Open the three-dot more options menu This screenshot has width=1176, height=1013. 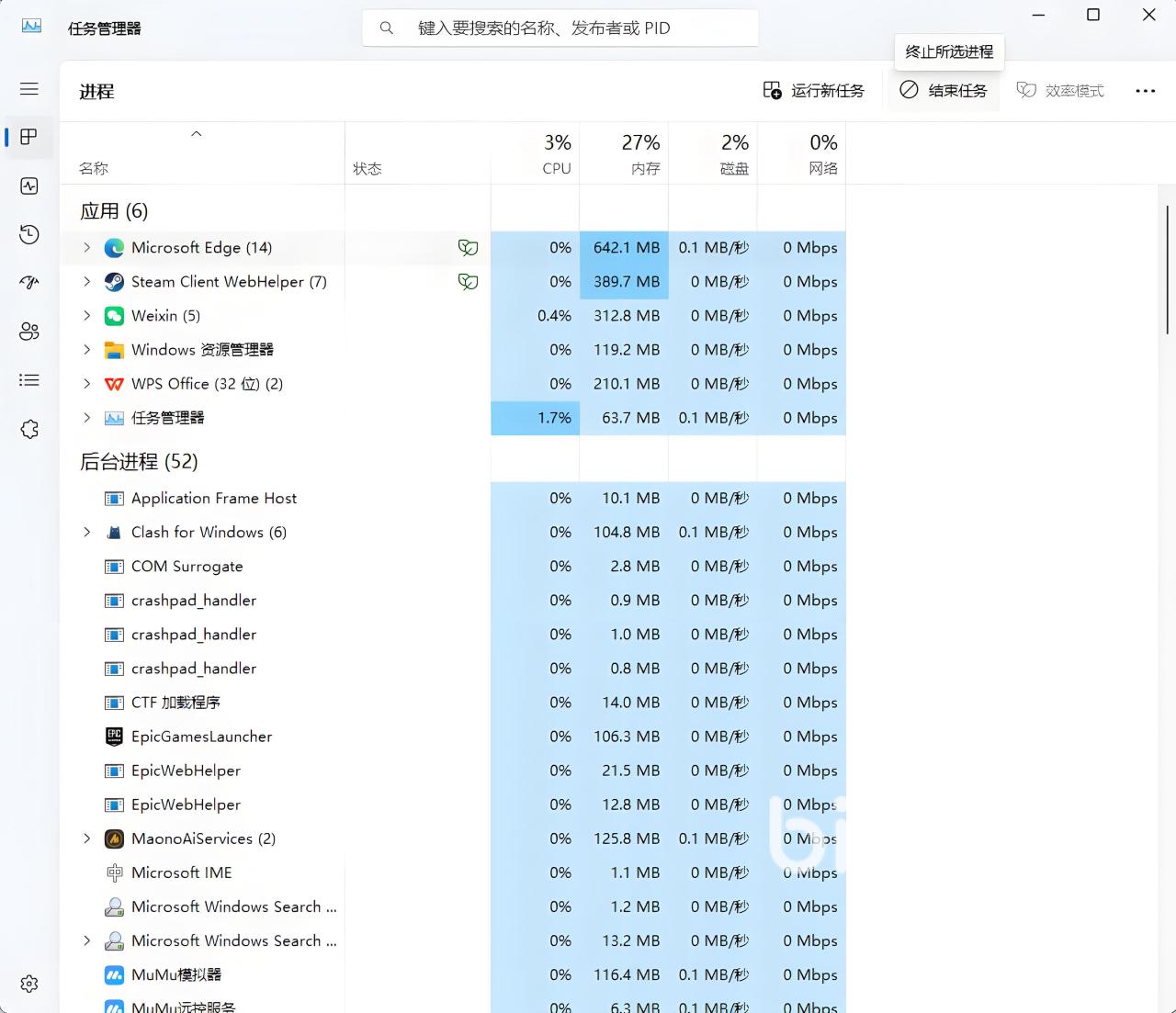[x=1145, y=90]
